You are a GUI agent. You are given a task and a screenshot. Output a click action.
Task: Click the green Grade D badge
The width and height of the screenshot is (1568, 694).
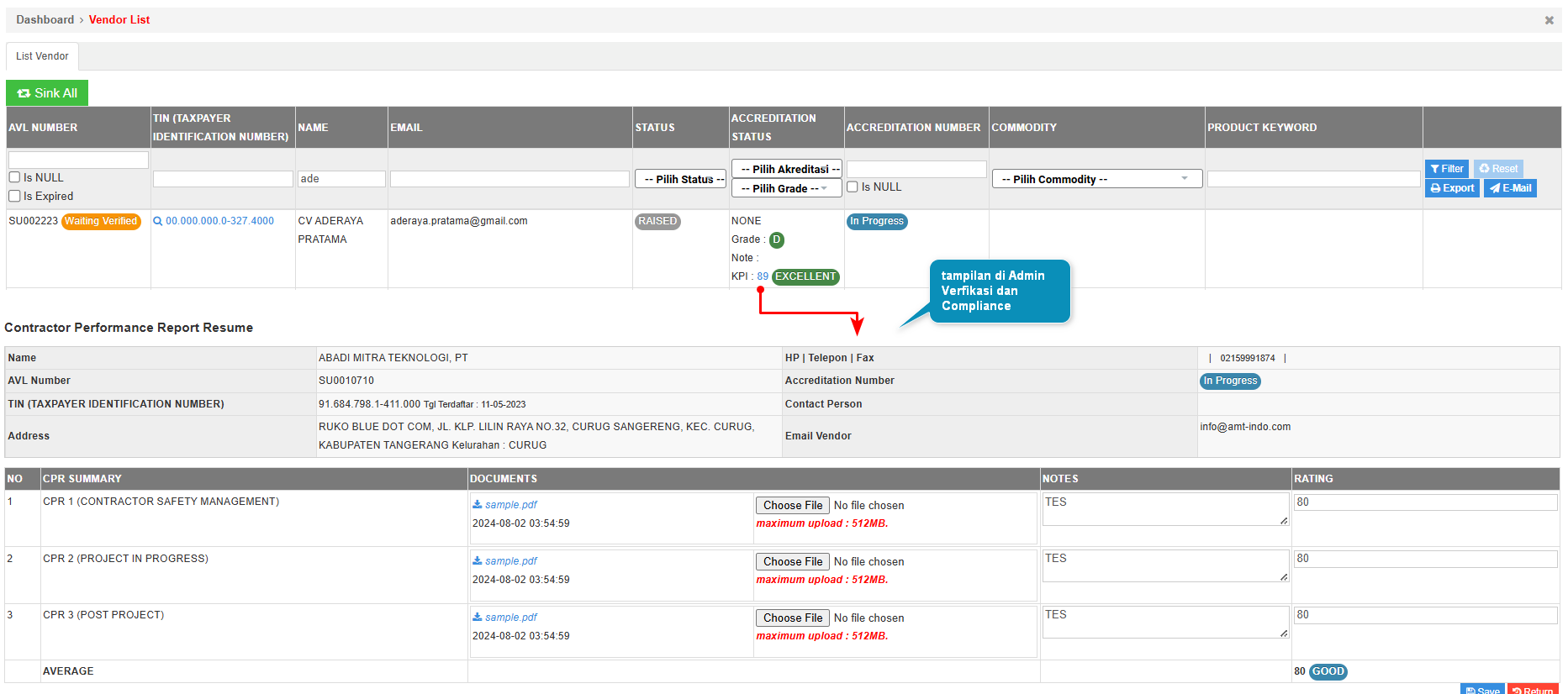777,239
